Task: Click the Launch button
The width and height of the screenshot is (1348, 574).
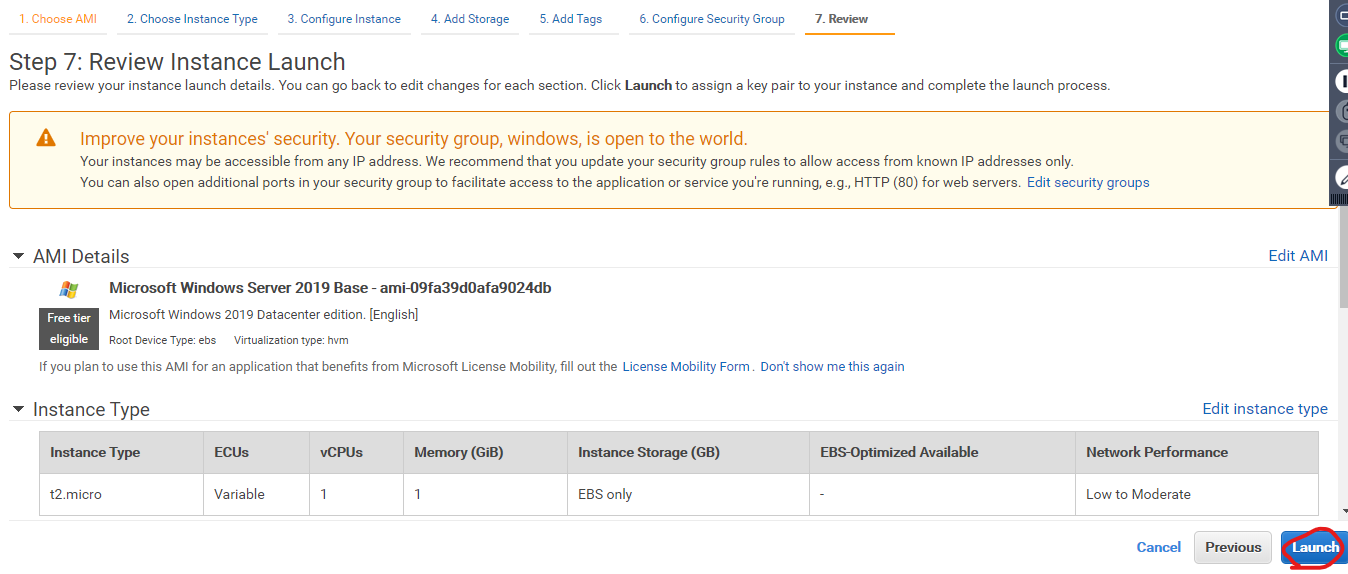Action: (x=1314, y=547)
